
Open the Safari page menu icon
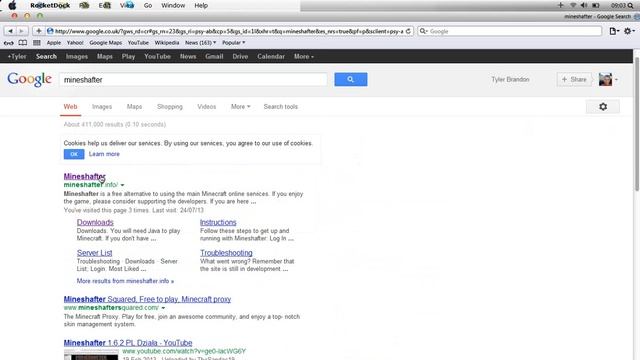614,31
